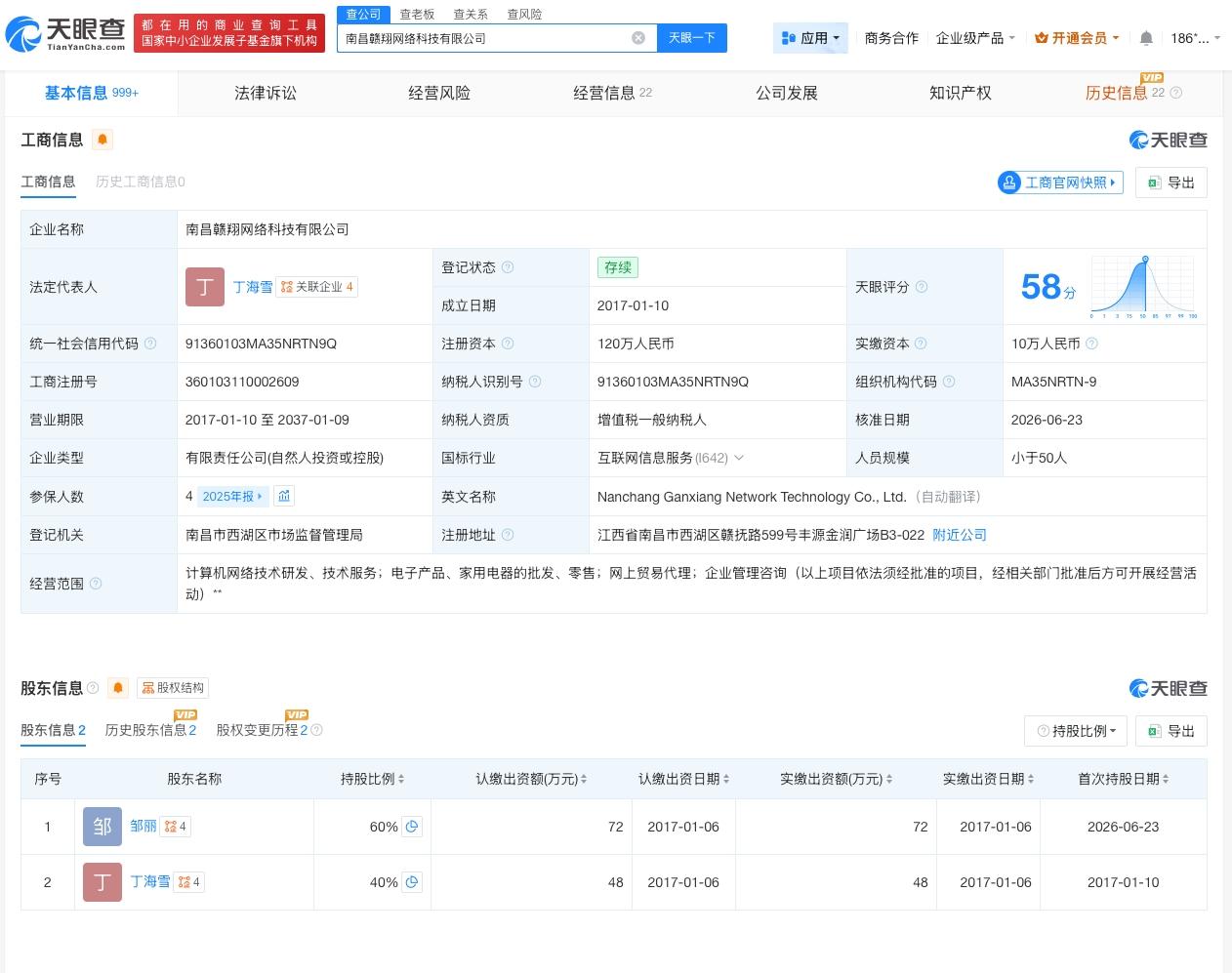The image size is (1232, 973).
Task: Open the 参保人数 trend chart icon
Action: (284, 496)
